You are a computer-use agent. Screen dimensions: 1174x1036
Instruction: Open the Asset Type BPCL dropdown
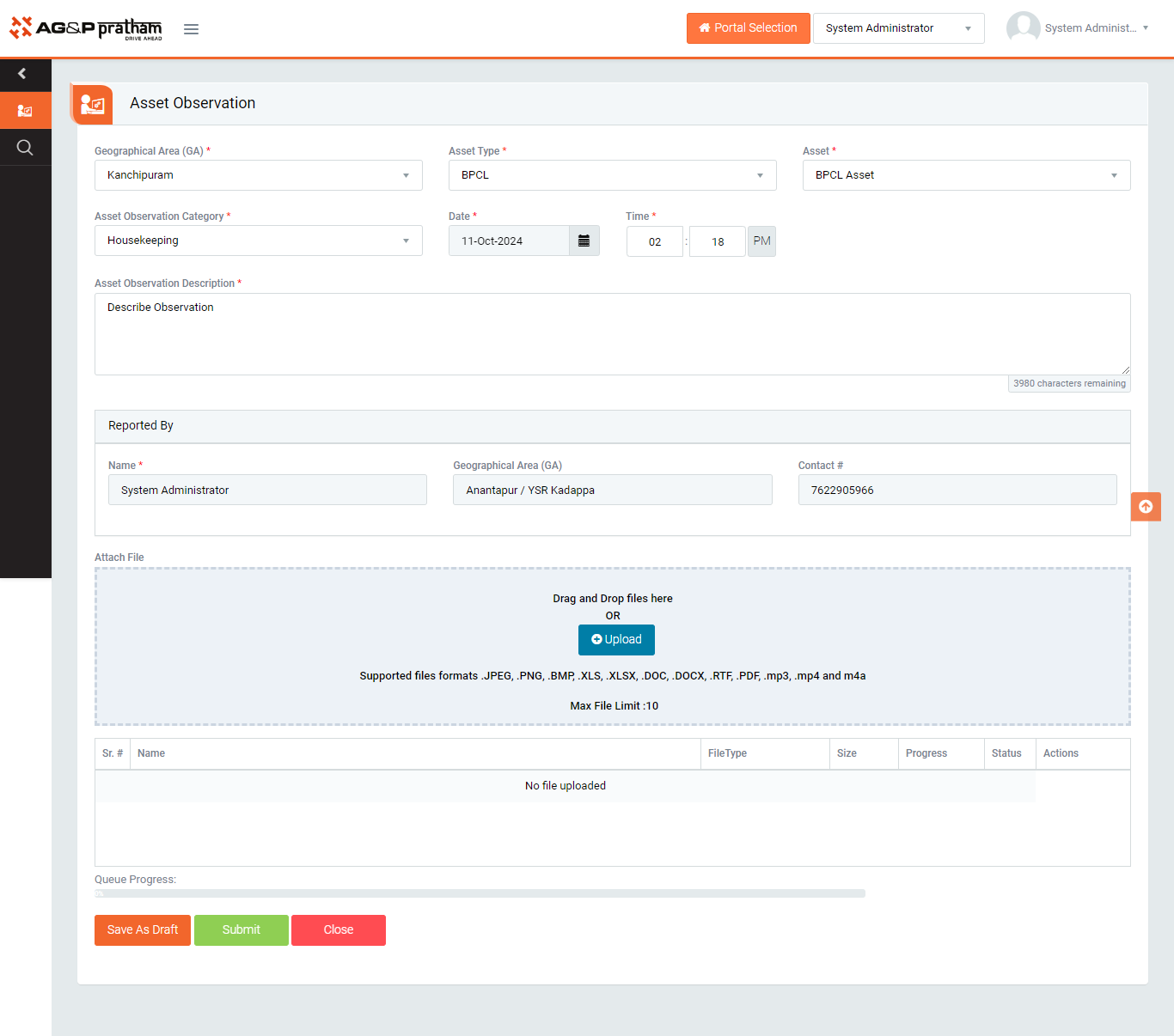(612, 175)
